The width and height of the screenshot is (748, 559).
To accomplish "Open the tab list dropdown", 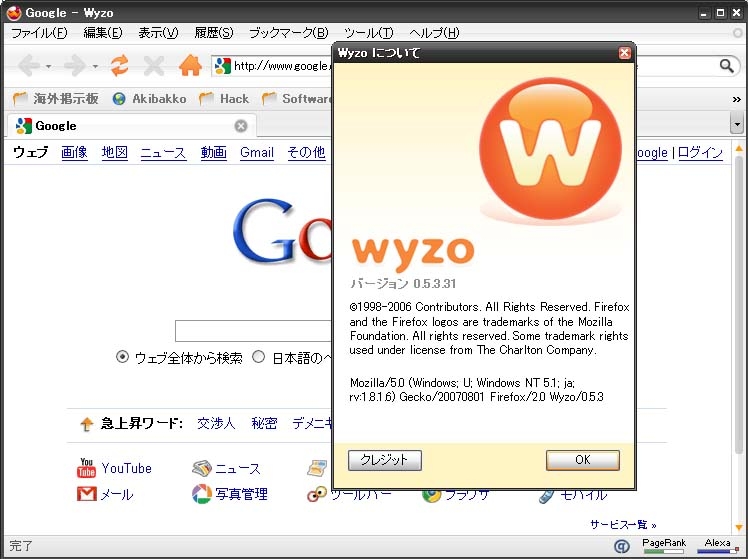I will coord(737,124).
